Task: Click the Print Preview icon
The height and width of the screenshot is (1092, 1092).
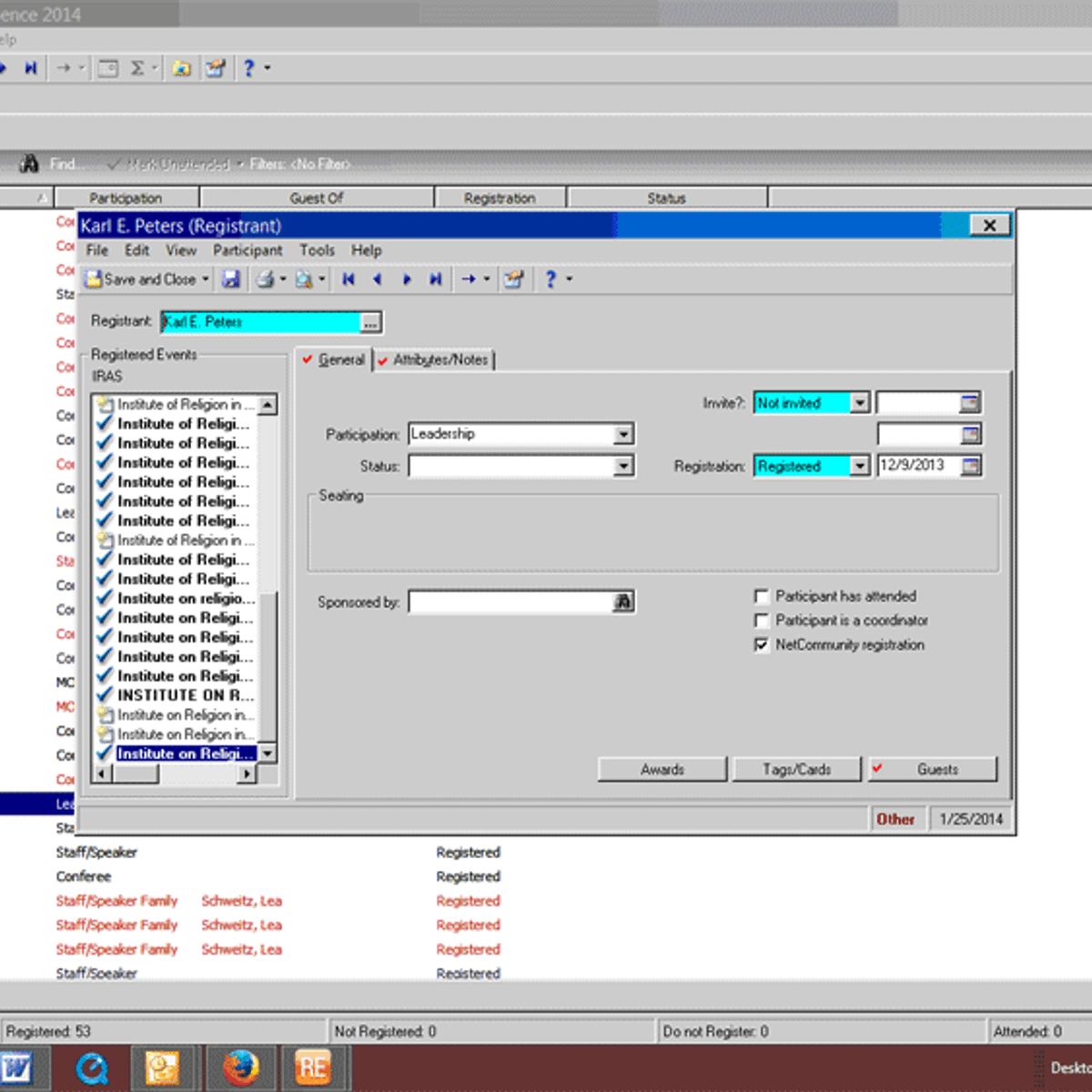Action: click(304, 279)
